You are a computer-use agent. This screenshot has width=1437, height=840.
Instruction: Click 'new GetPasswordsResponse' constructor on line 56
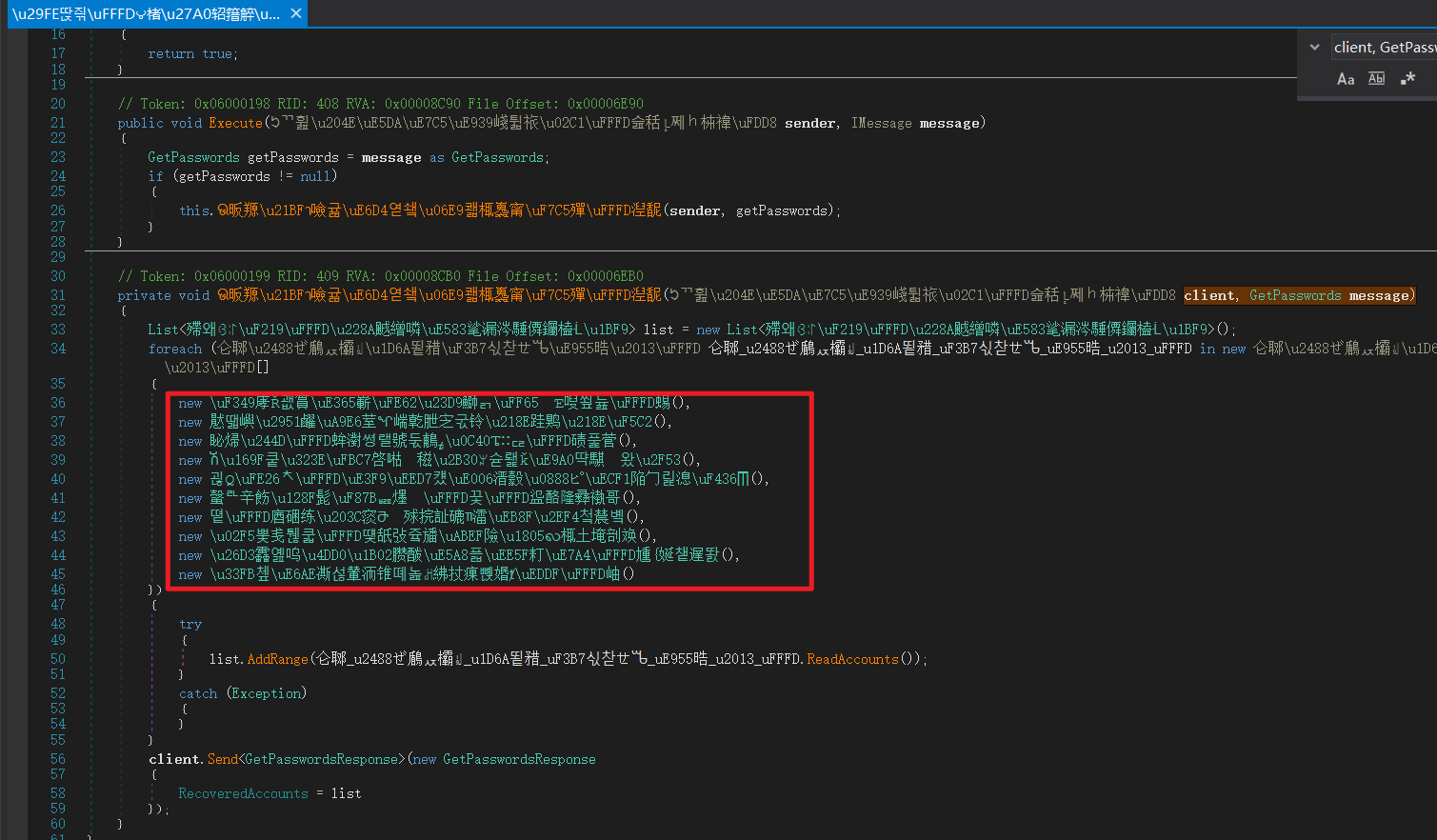click(505, 759)
